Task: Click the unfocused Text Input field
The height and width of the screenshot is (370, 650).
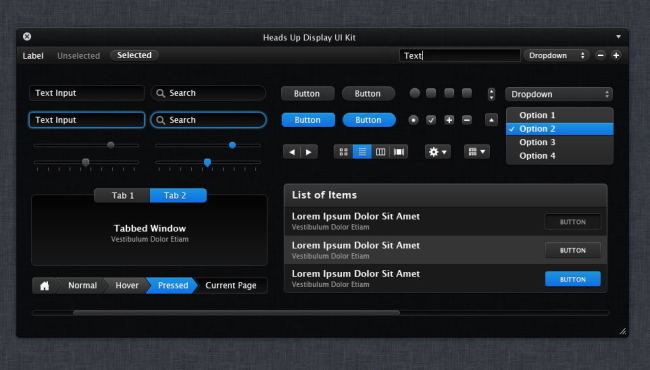Action: [x=87, y=93]
